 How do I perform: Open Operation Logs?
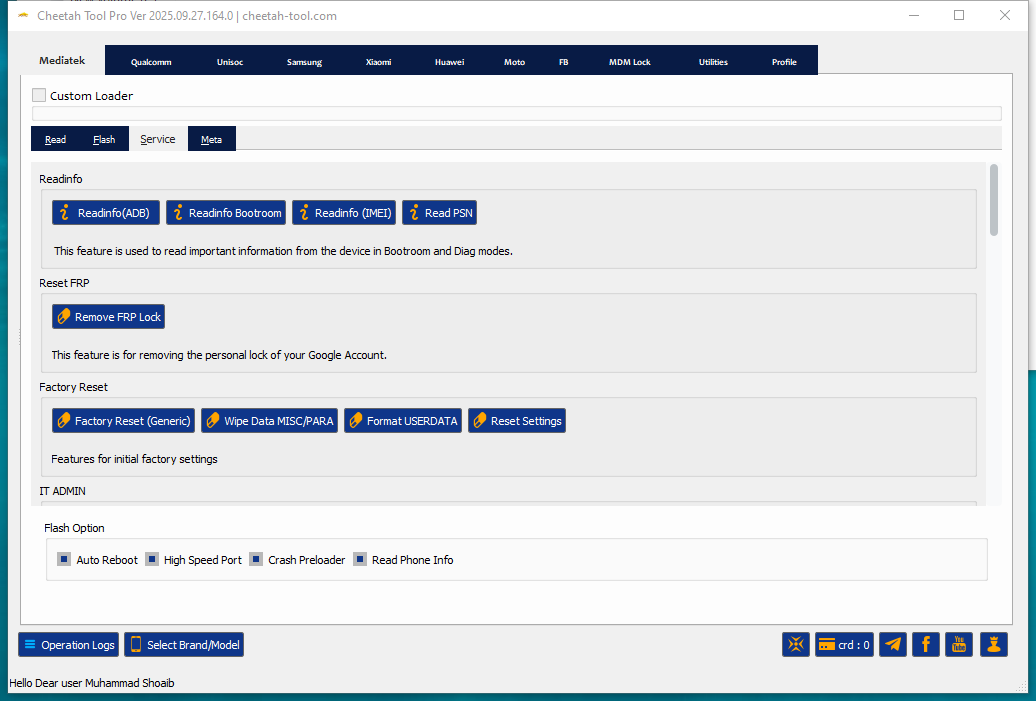click(68, 644)
